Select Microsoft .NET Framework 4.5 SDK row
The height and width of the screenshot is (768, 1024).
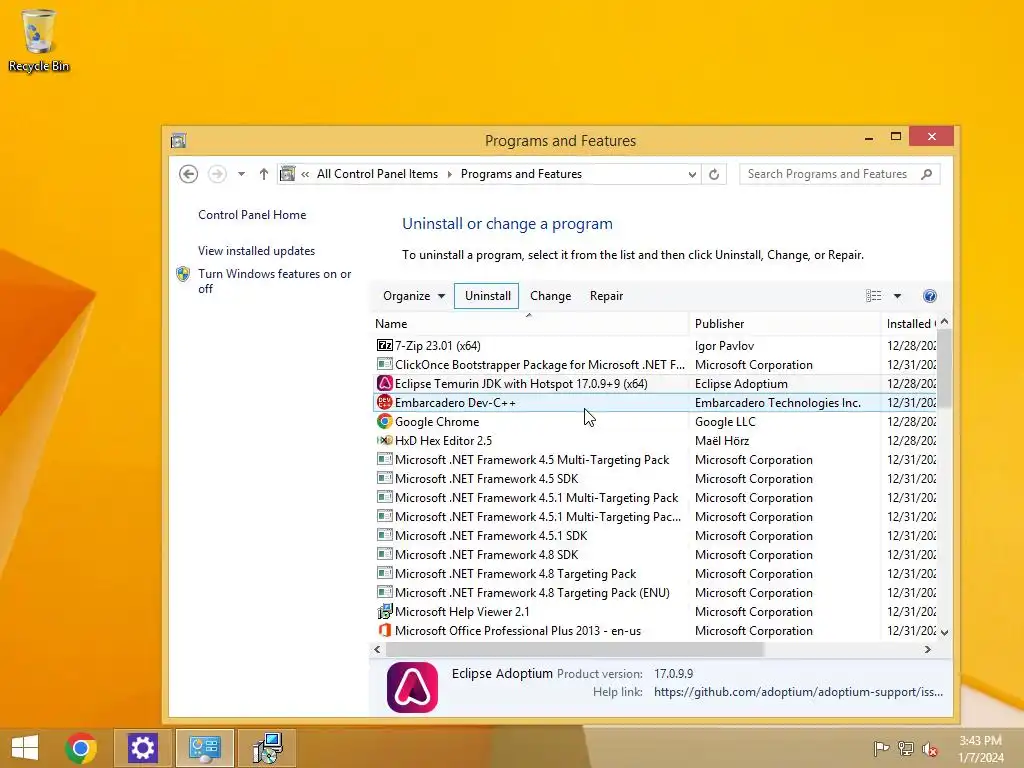pos(656,479)
